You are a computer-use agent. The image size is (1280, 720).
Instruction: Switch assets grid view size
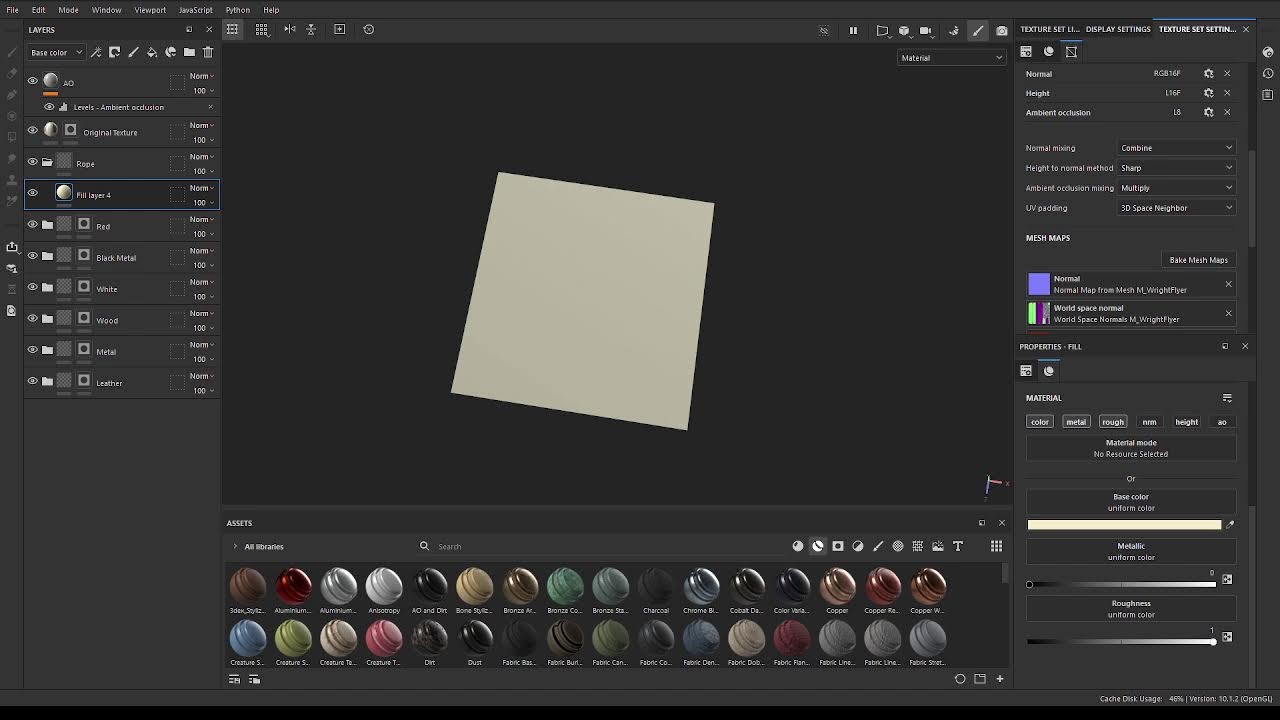click(996, 546)
